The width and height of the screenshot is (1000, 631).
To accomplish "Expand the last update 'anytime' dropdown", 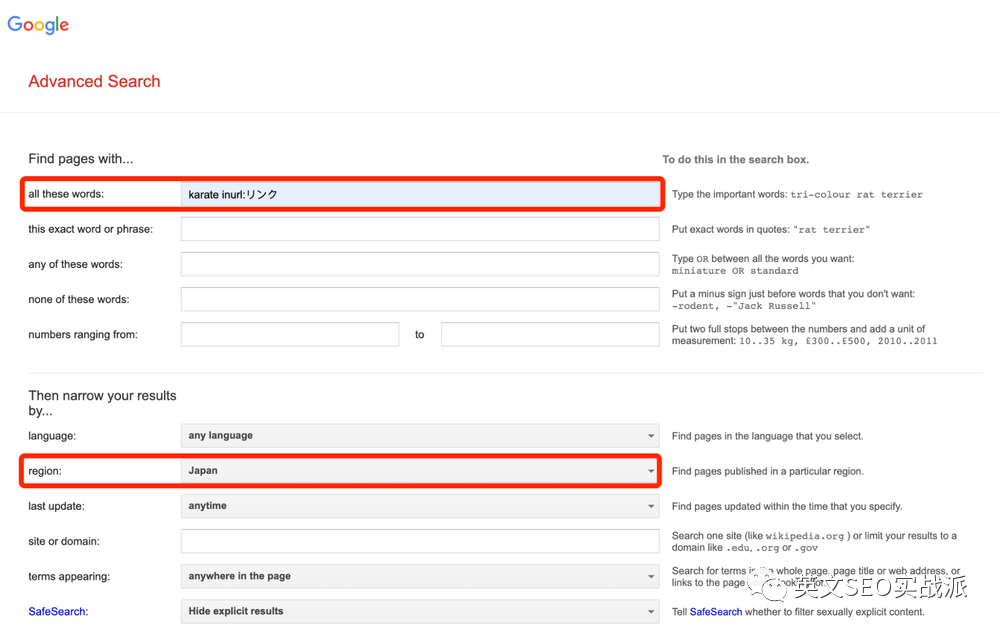I will click(x=420, y=506).
